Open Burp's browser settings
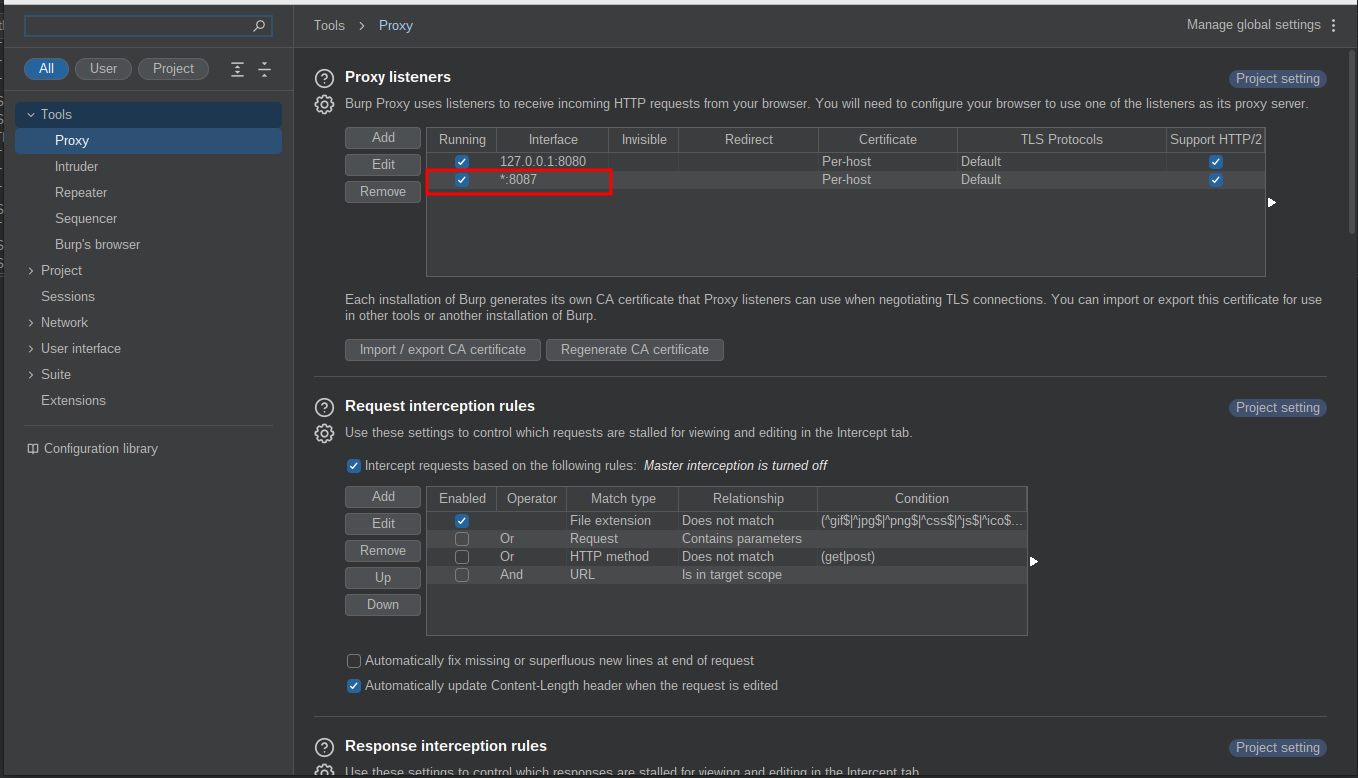 pos(98,245)
